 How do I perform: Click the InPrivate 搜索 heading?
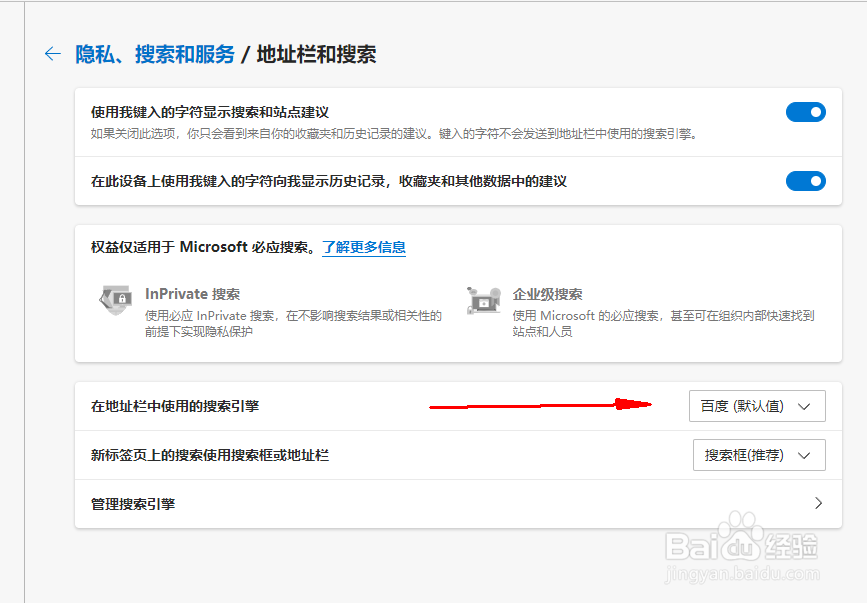(192, 294)
